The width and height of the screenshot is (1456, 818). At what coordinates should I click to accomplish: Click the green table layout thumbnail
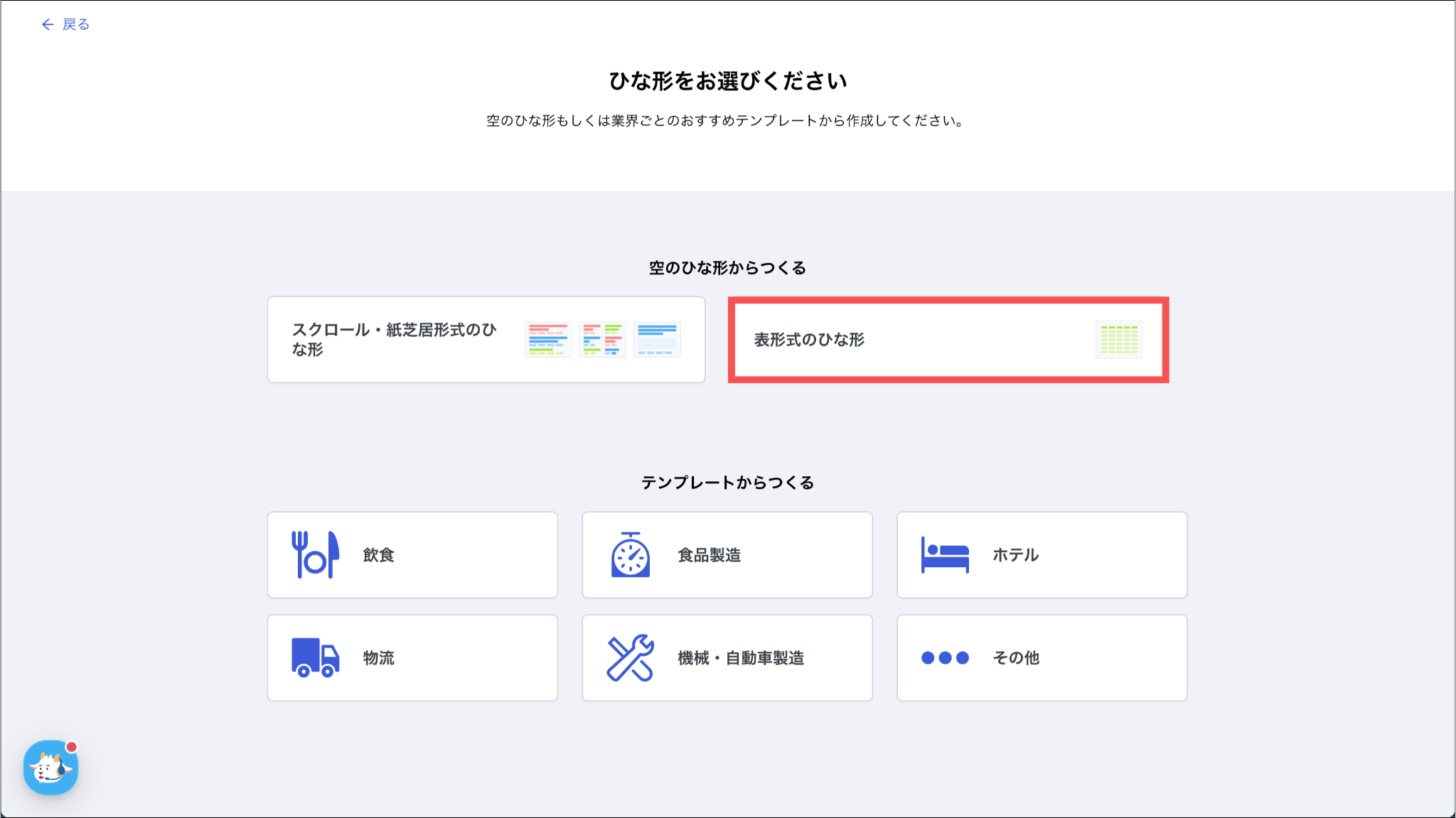1119,340
